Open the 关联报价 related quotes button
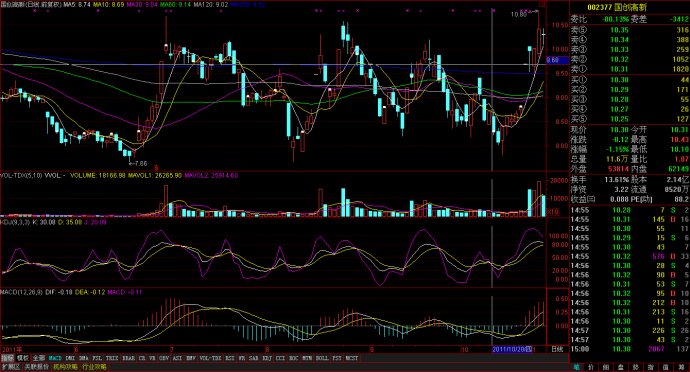 point(37,367)
